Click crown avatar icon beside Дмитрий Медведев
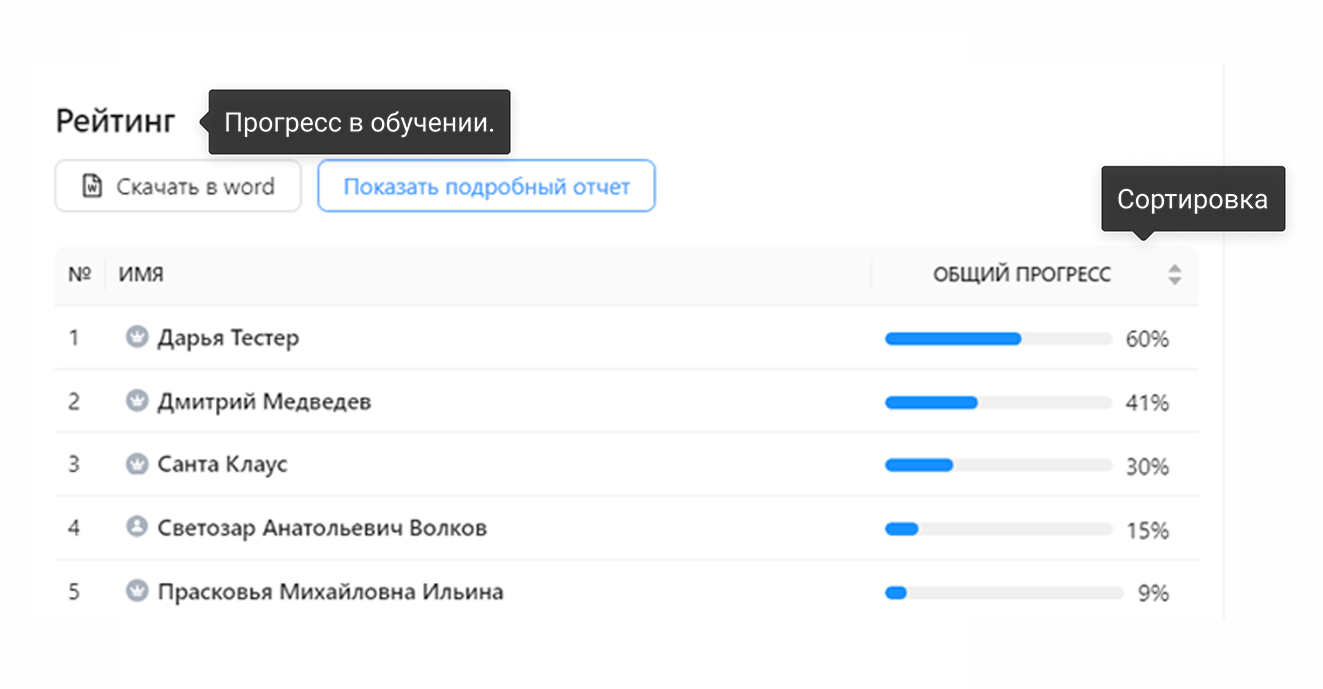Screen dimensions: 1323x689 [137, 401]
